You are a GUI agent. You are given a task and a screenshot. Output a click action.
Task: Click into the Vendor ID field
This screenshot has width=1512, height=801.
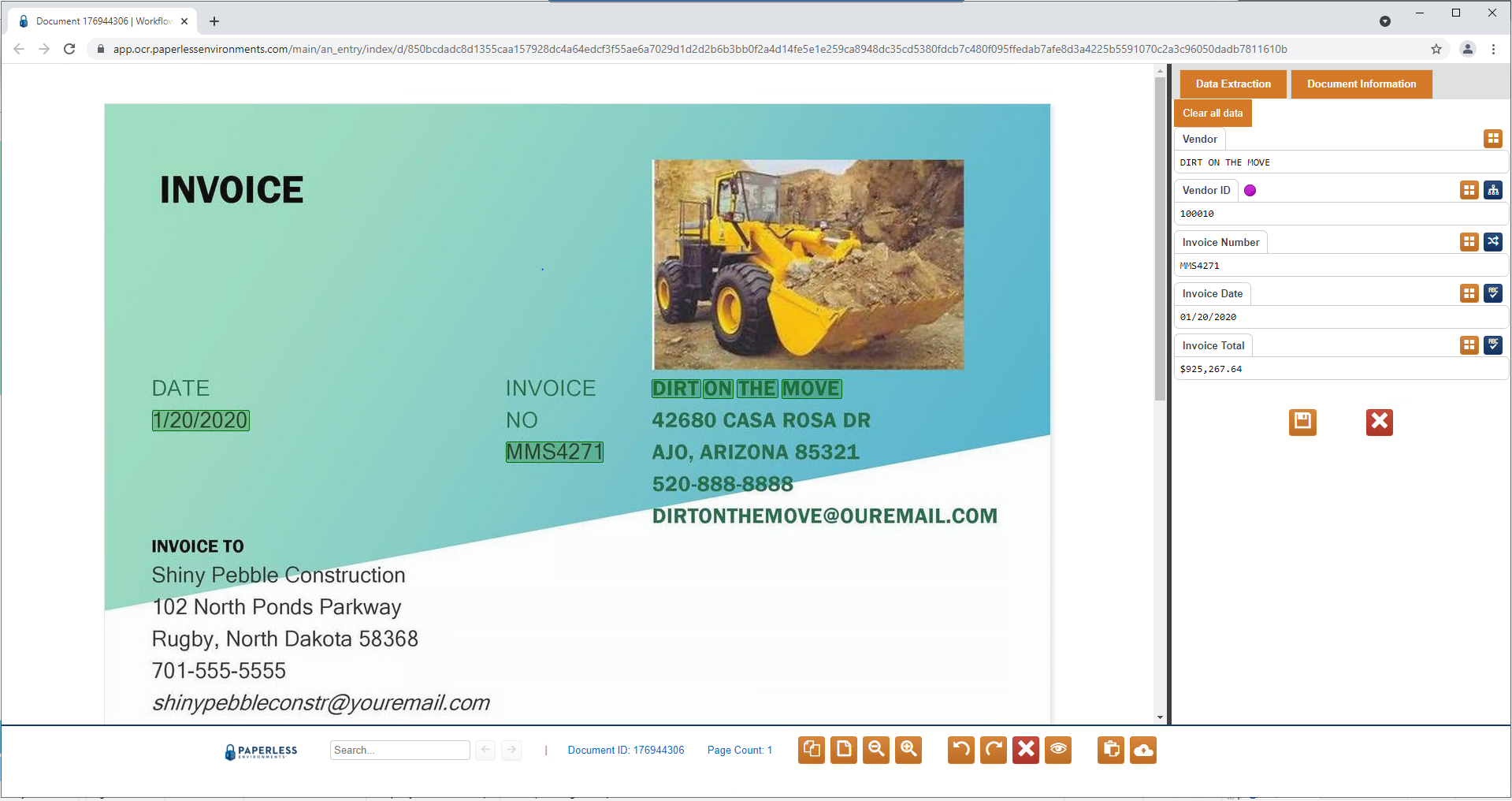(1341, 214)
